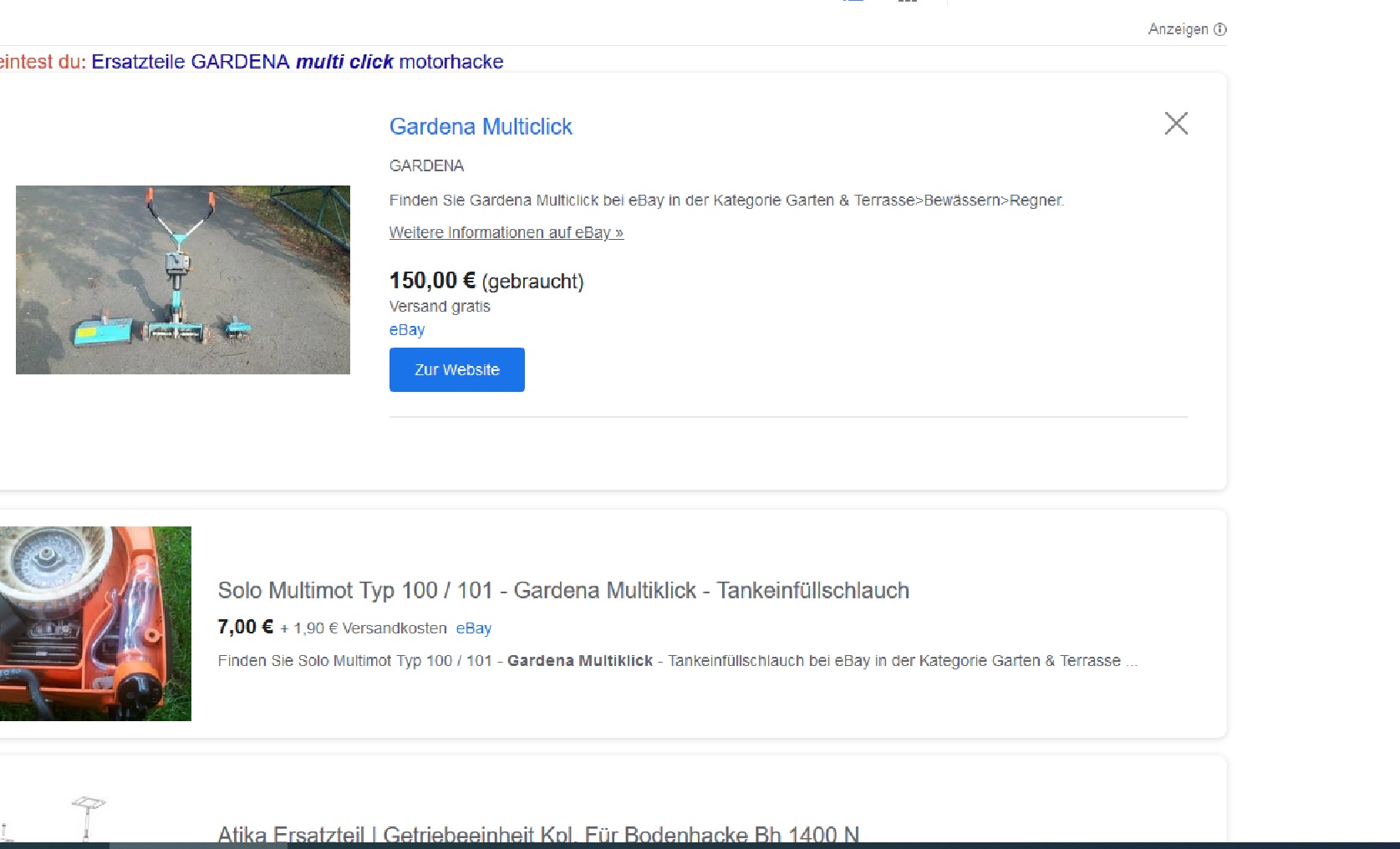Open the Solo Multimot Tankeinfüllschlauch listing title

pyautogui.click(x=563, y=590)
